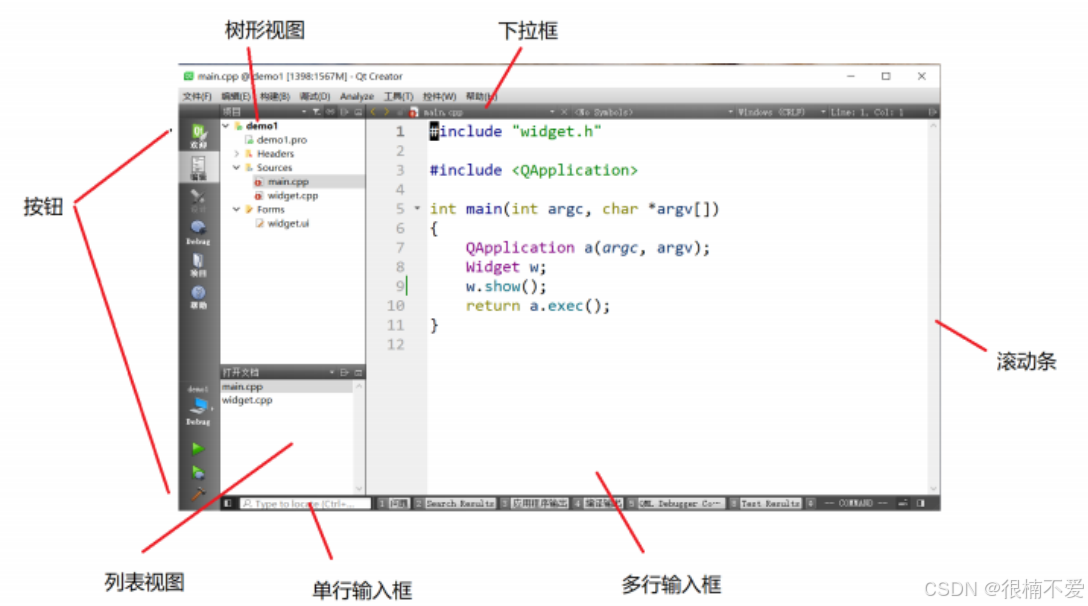Open the QML Debugger Console pane

point(676,503)
